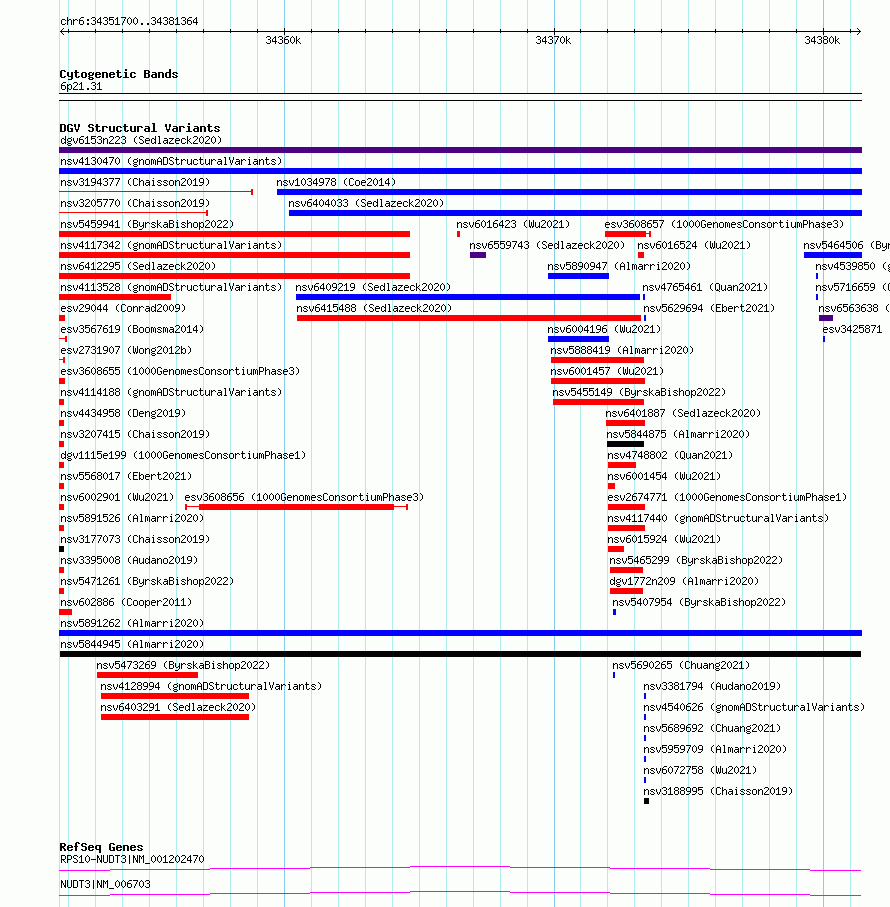Click dgv1772n209 (Almarri2020) label

(x=684, y=581)
